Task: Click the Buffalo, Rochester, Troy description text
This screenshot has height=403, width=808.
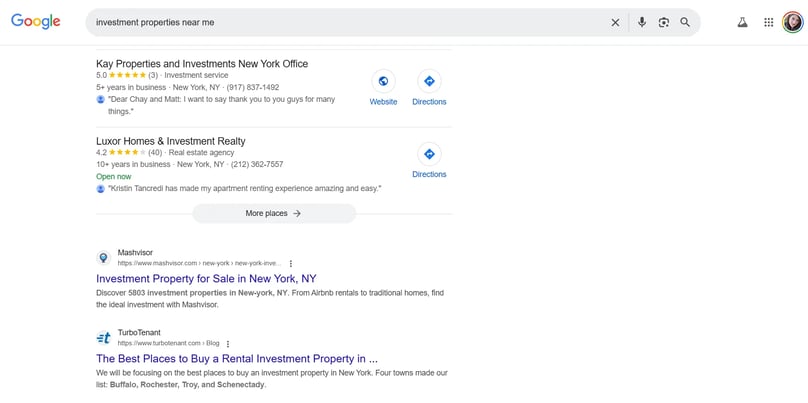Action: click(272, 379)
